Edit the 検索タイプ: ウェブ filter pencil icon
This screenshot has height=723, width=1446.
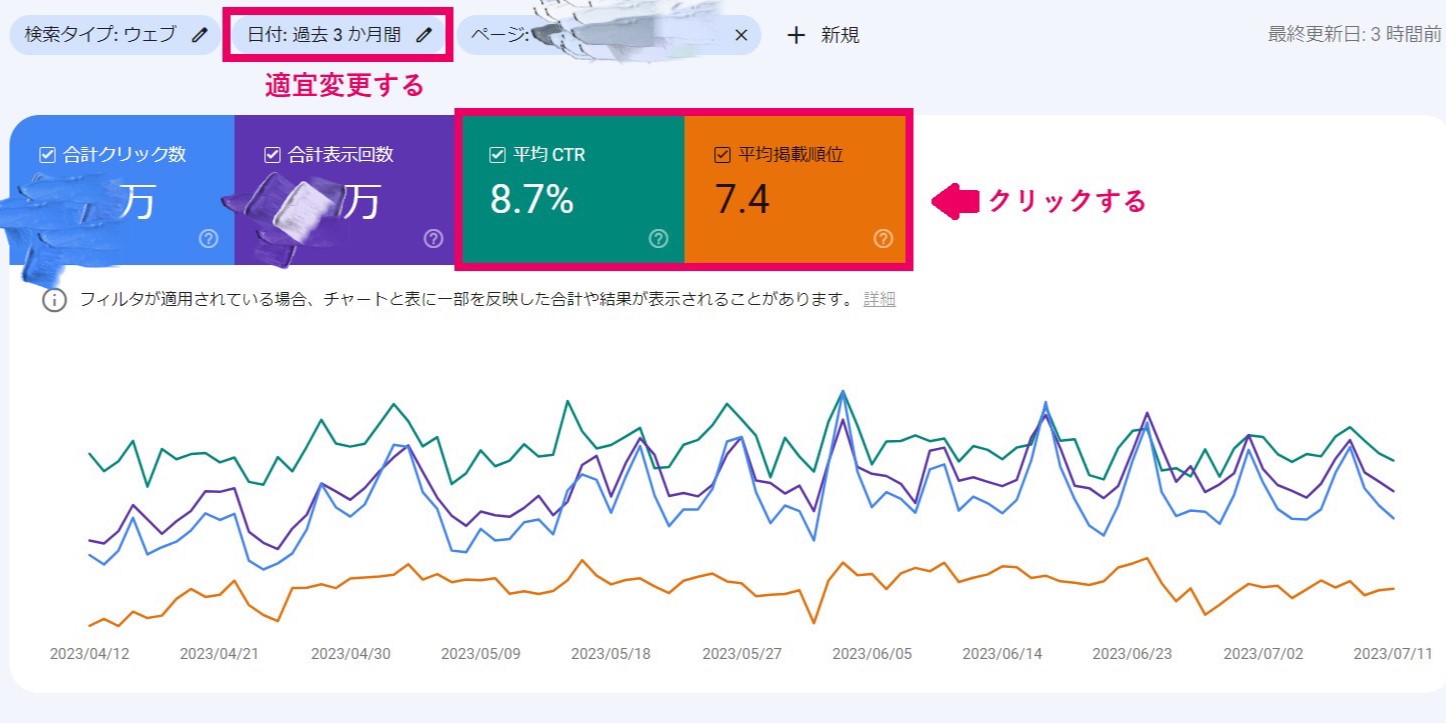(200, 35)
